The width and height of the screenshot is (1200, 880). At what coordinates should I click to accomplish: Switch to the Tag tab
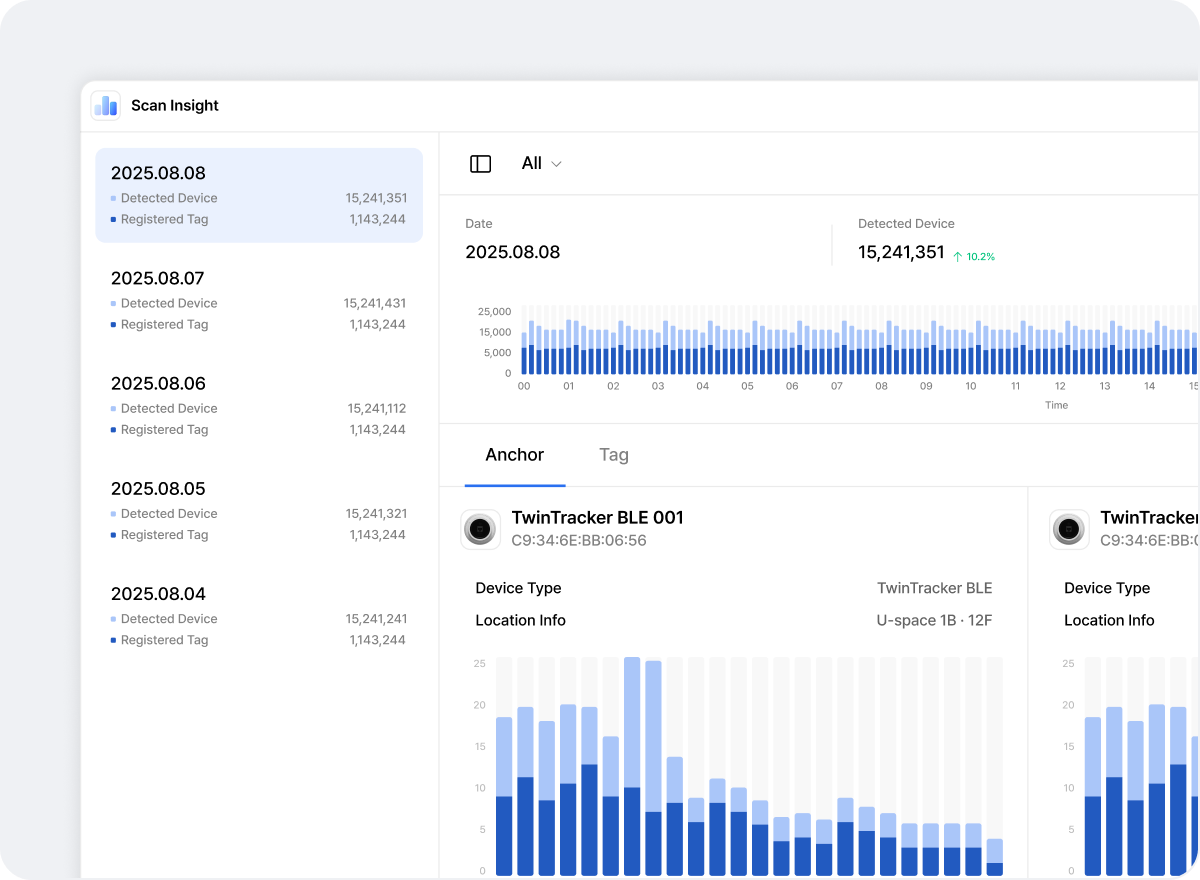(613, 455)
